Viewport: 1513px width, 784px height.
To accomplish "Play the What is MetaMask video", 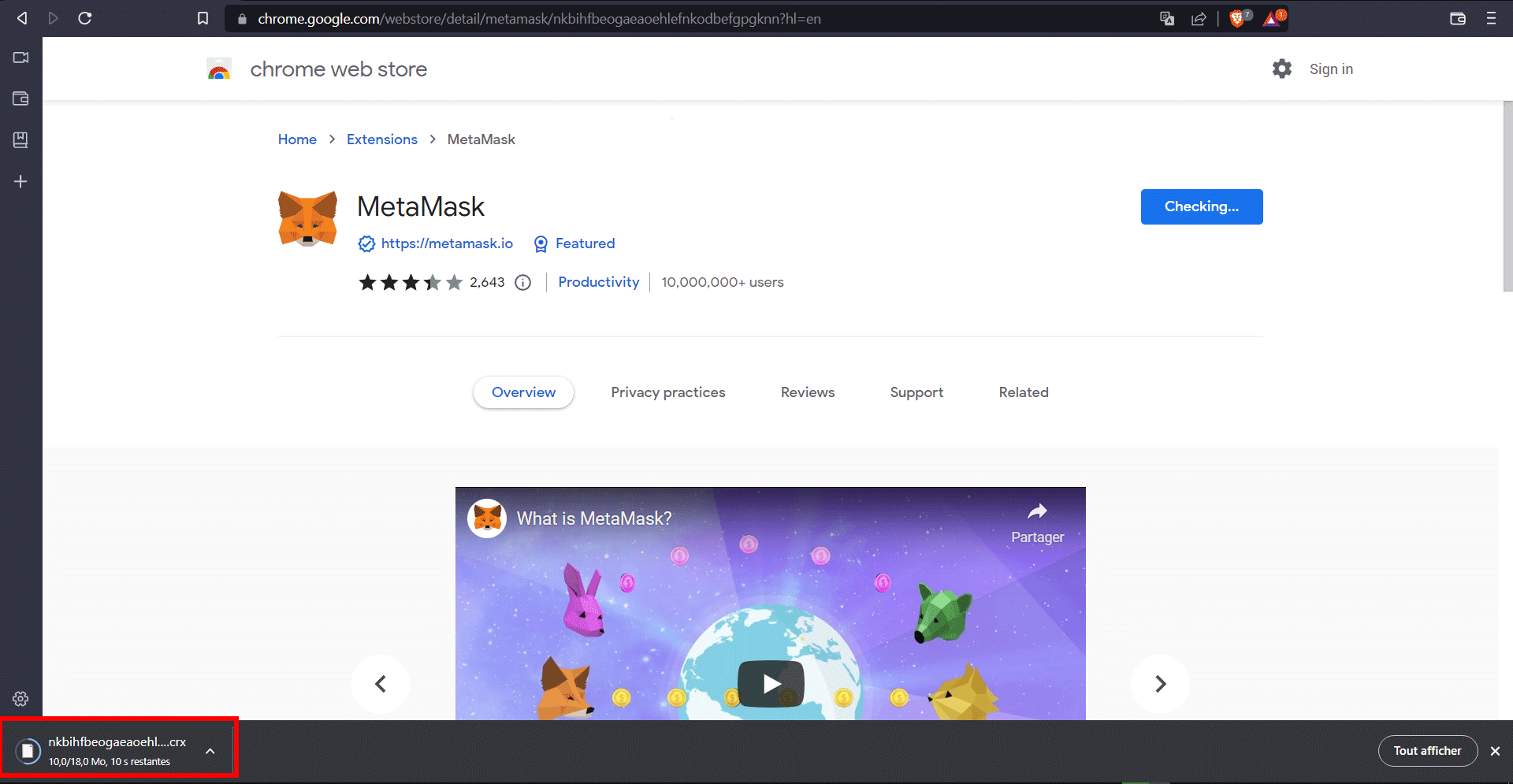I will (x=771, y=683).
